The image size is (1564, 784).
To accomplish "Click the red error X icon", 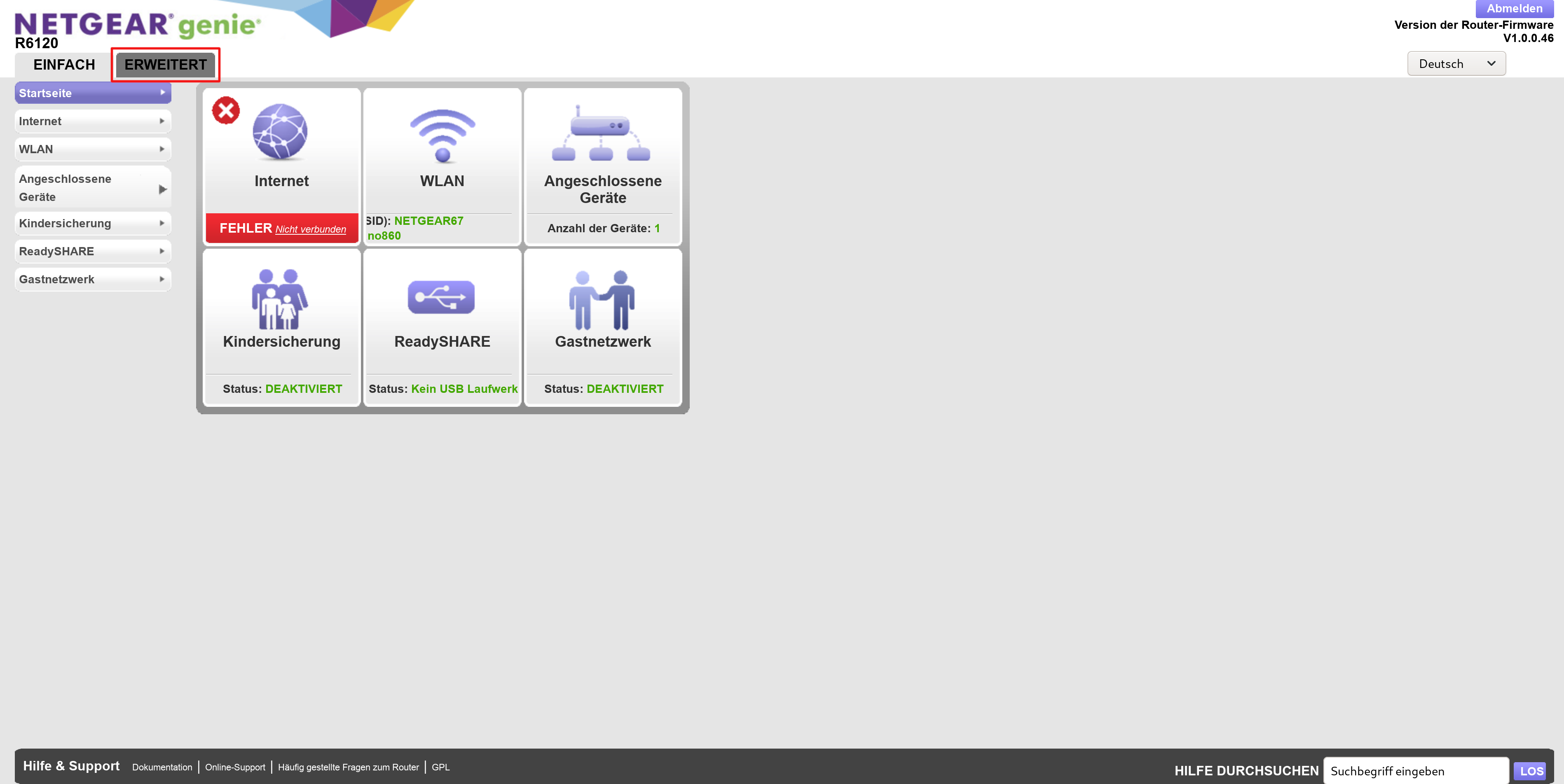I will tap(226, 110).
